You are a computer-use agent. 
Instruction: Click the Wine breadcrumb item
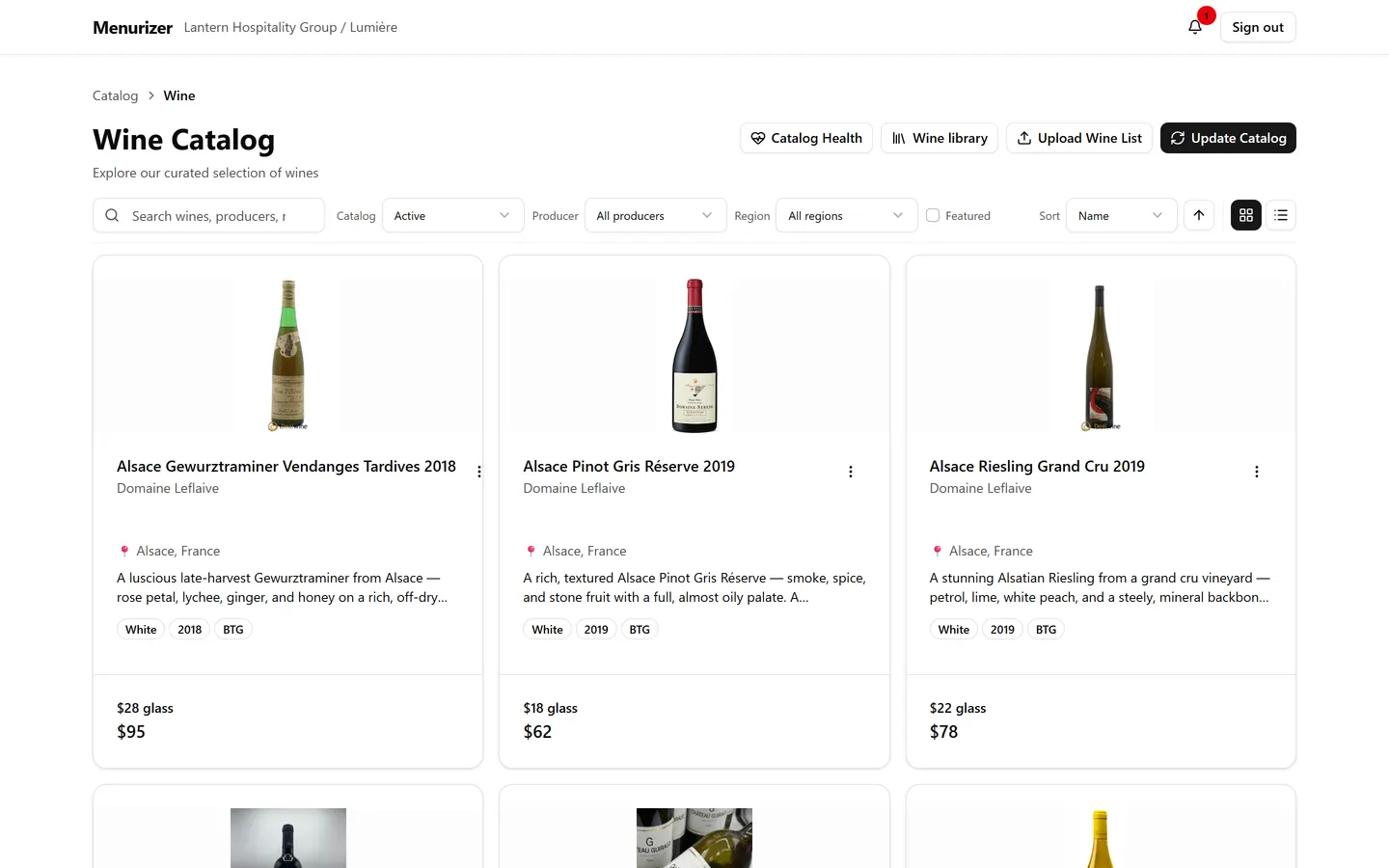179,95
